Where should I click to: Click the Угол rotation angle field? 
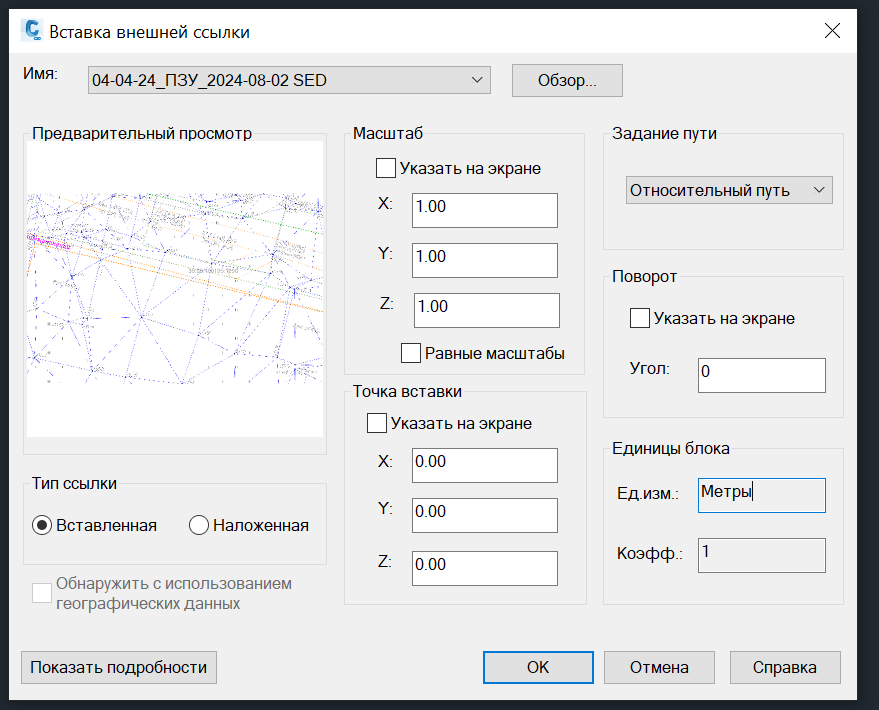pyautogui.click(x=761, y=375)
